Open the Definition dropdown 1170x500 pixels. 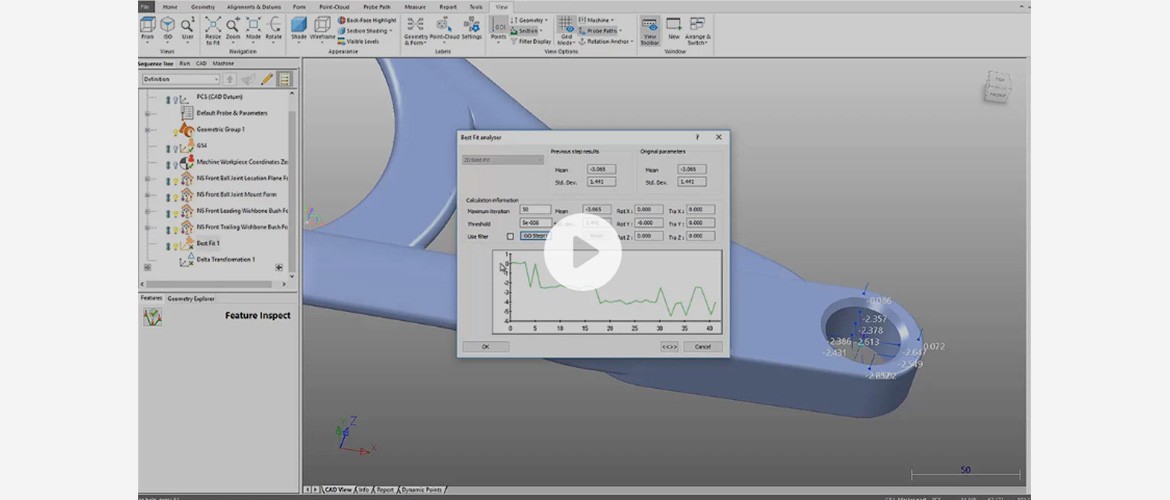pos(180,79)
